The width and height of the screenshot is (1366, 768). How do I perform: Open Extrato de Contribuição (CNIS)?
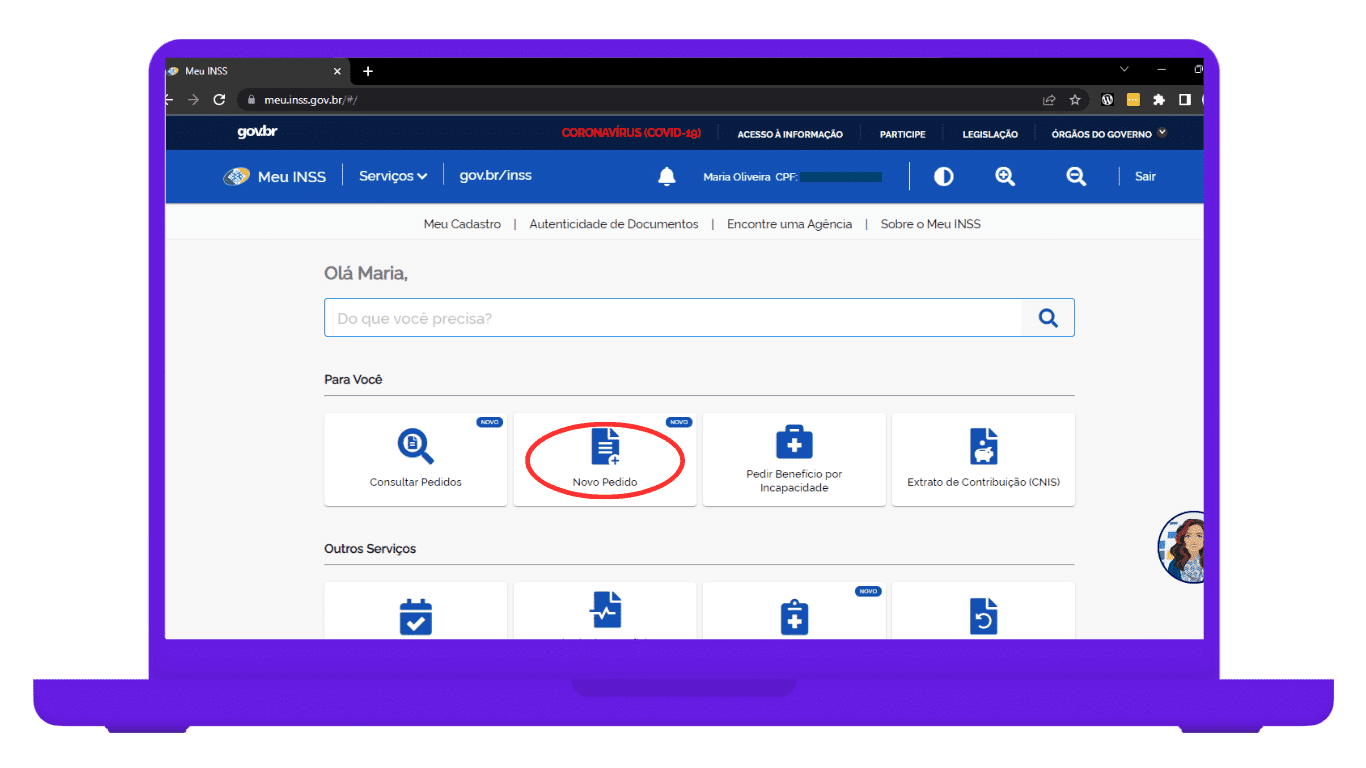click(983, 459)
